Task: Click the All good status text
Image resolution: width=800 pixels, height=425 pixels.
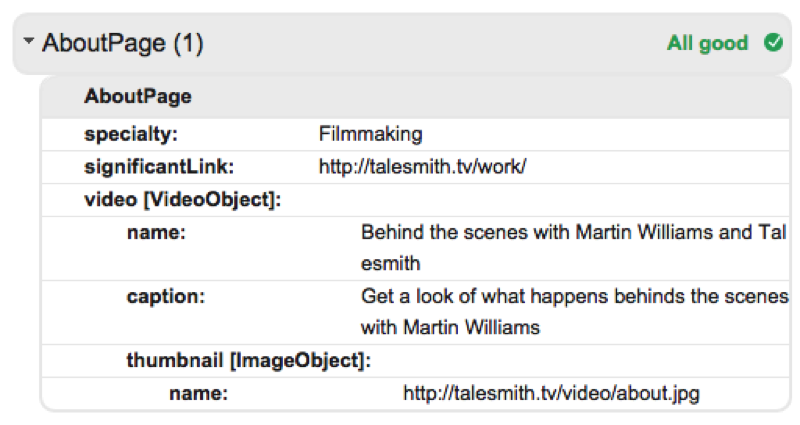Action: pyautogui.click(x=707, y=43)
